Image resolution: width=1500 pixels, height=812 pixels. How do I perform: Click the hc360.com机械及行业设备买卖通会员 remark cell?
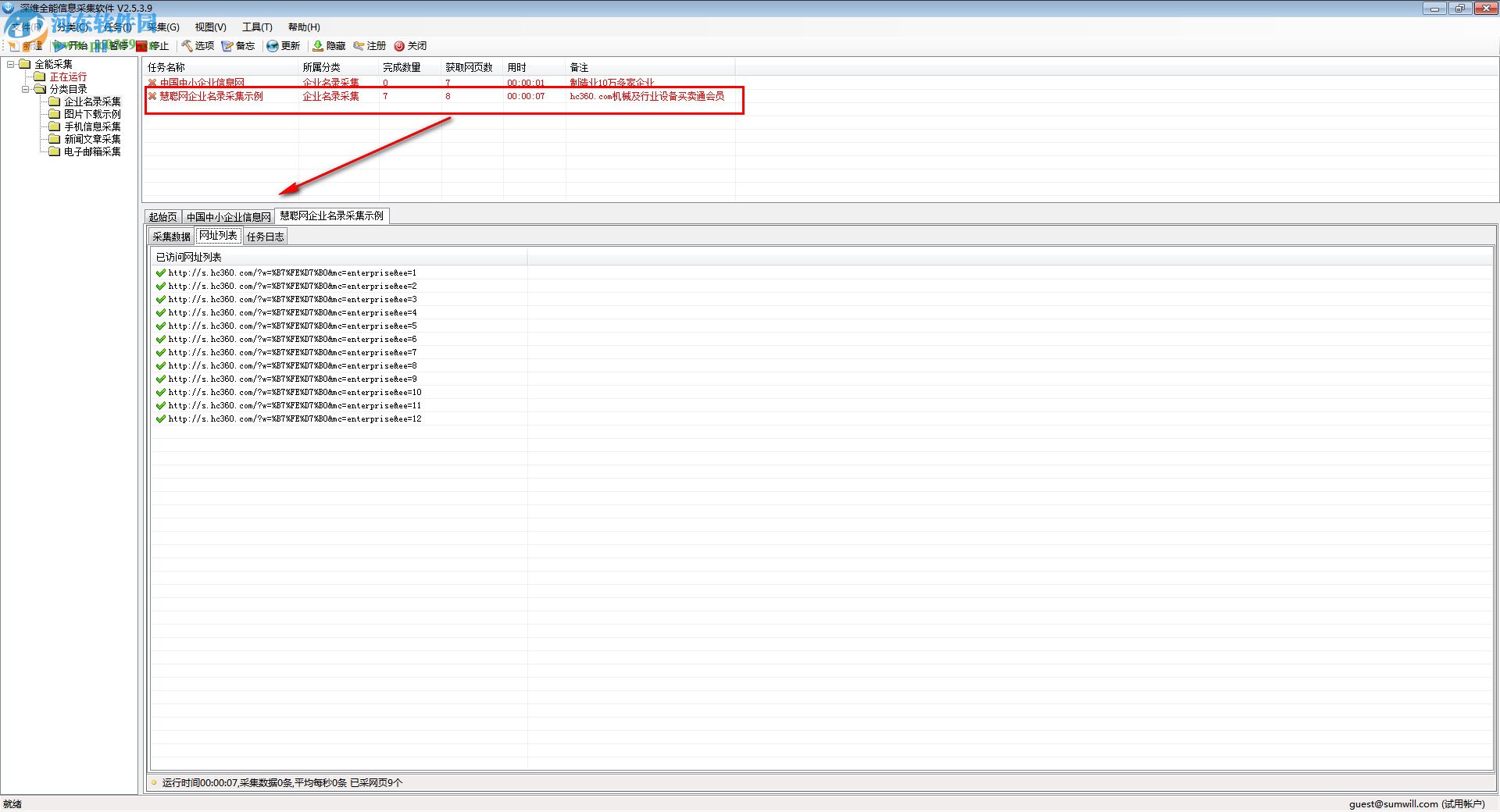point(647,97)
